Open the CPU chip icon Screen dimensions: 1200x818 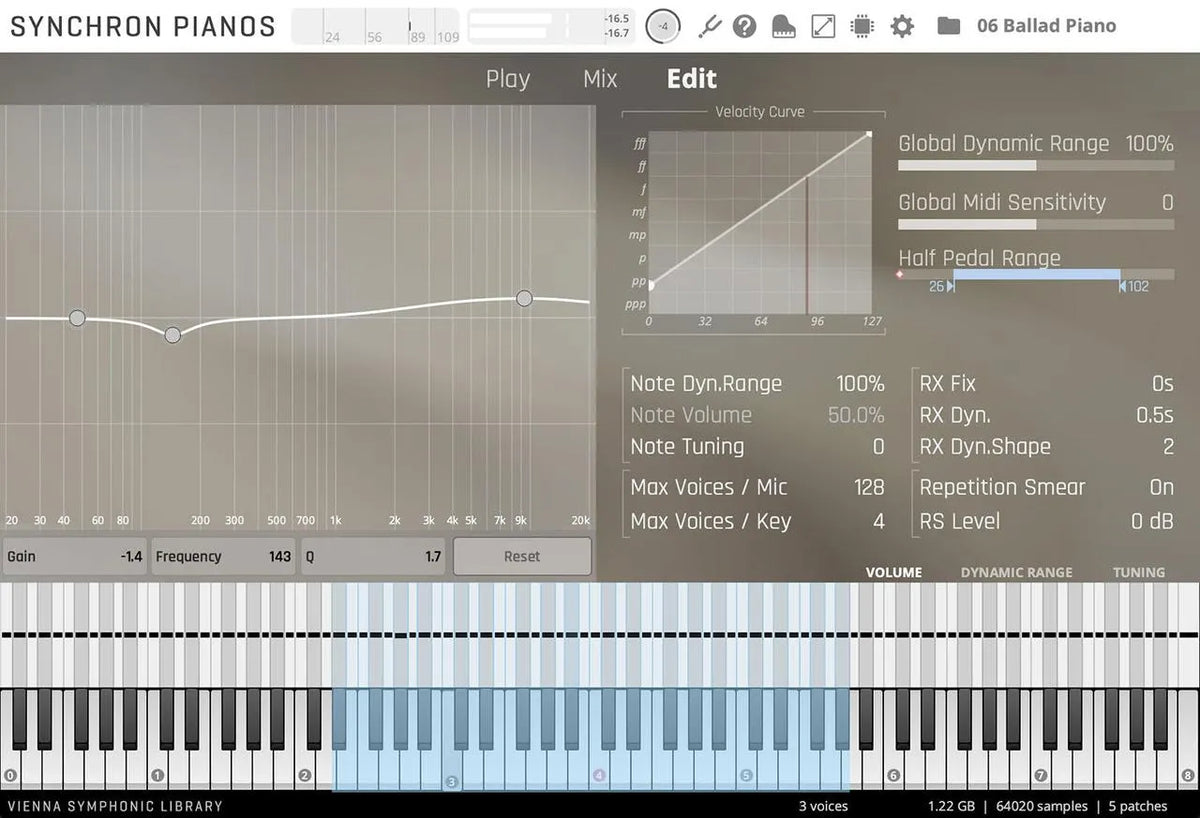(862, 26)
